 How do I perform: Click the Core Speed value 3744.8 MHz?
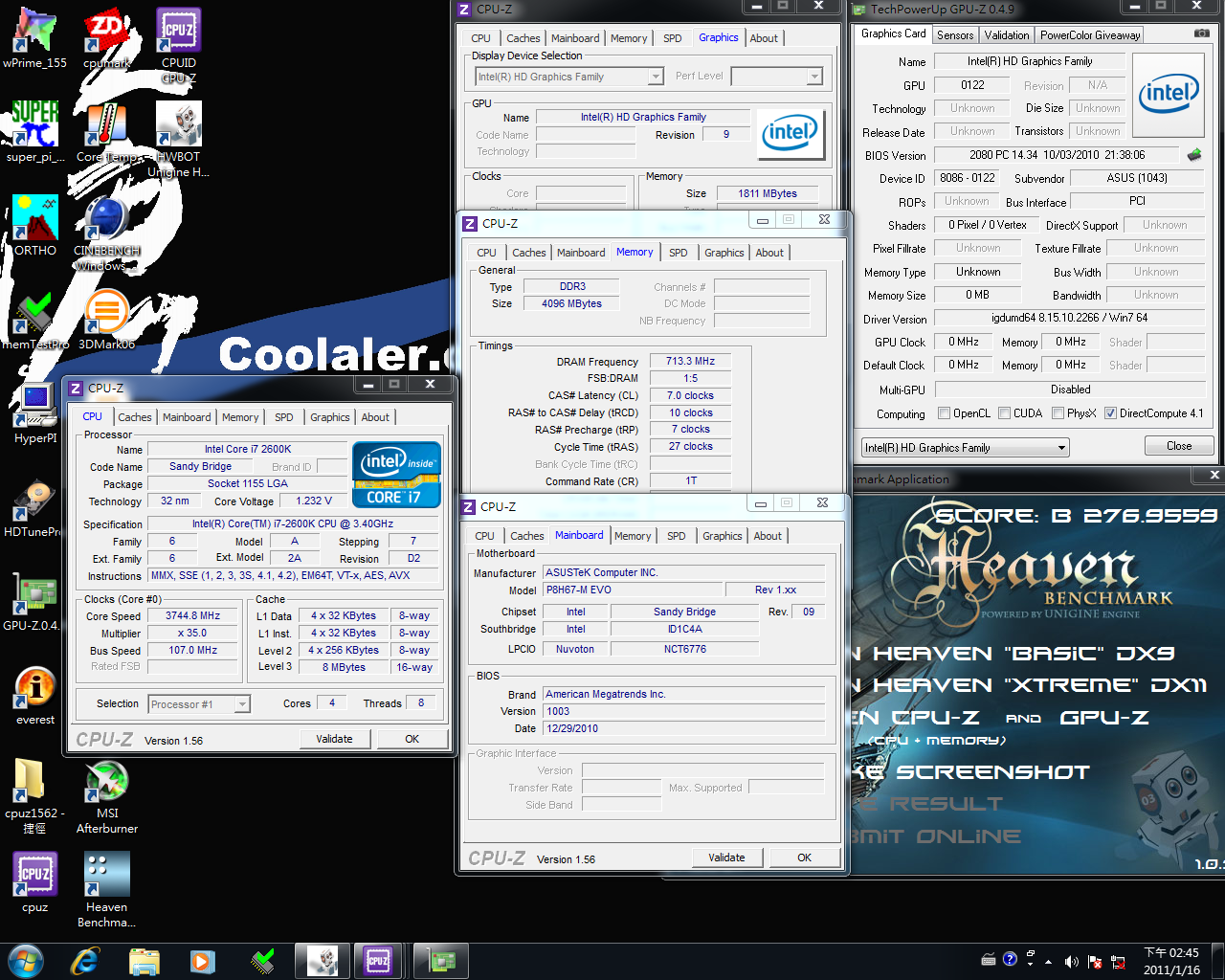192,616
